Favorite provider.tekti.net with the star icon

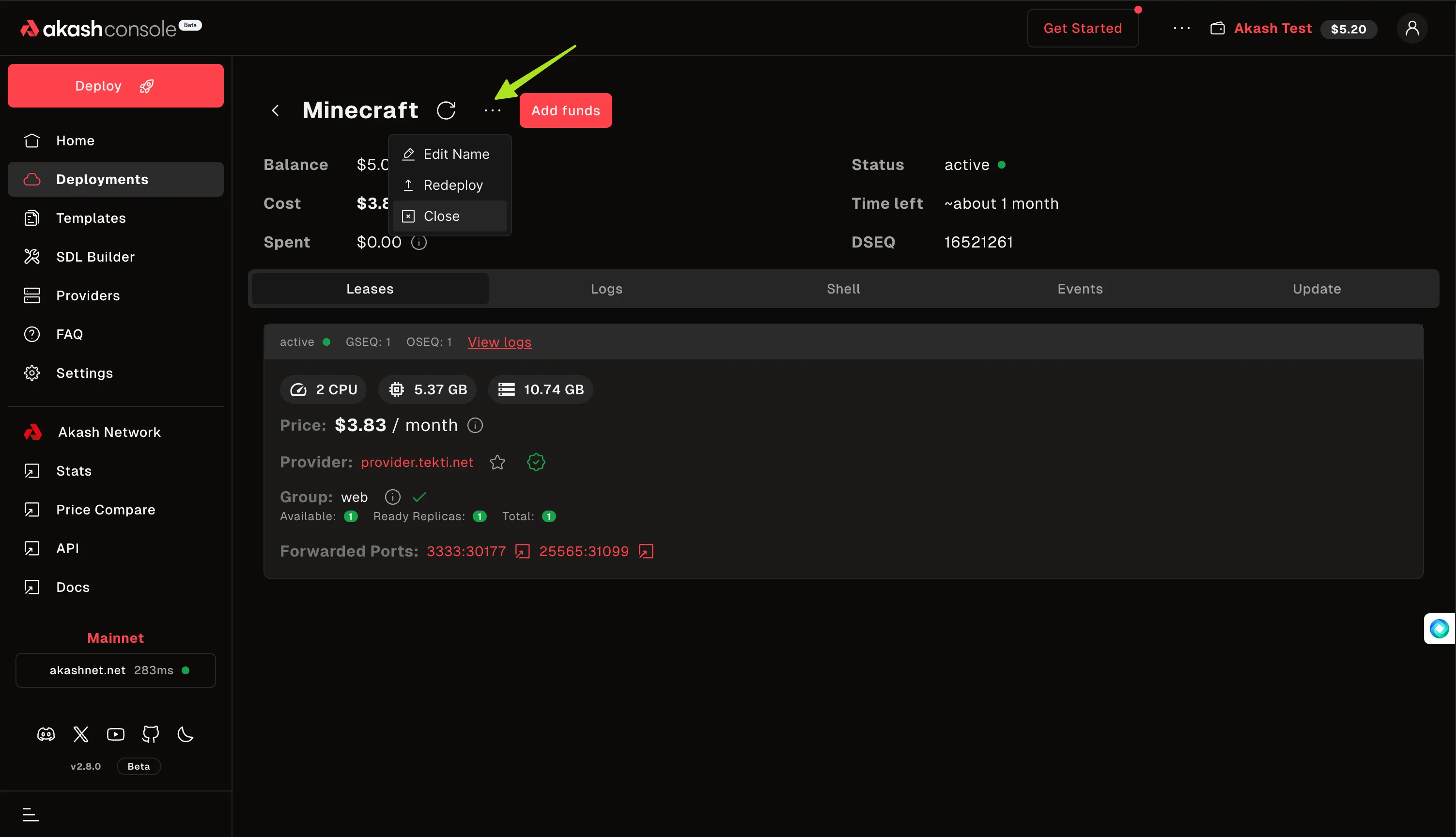coord(497,462)
